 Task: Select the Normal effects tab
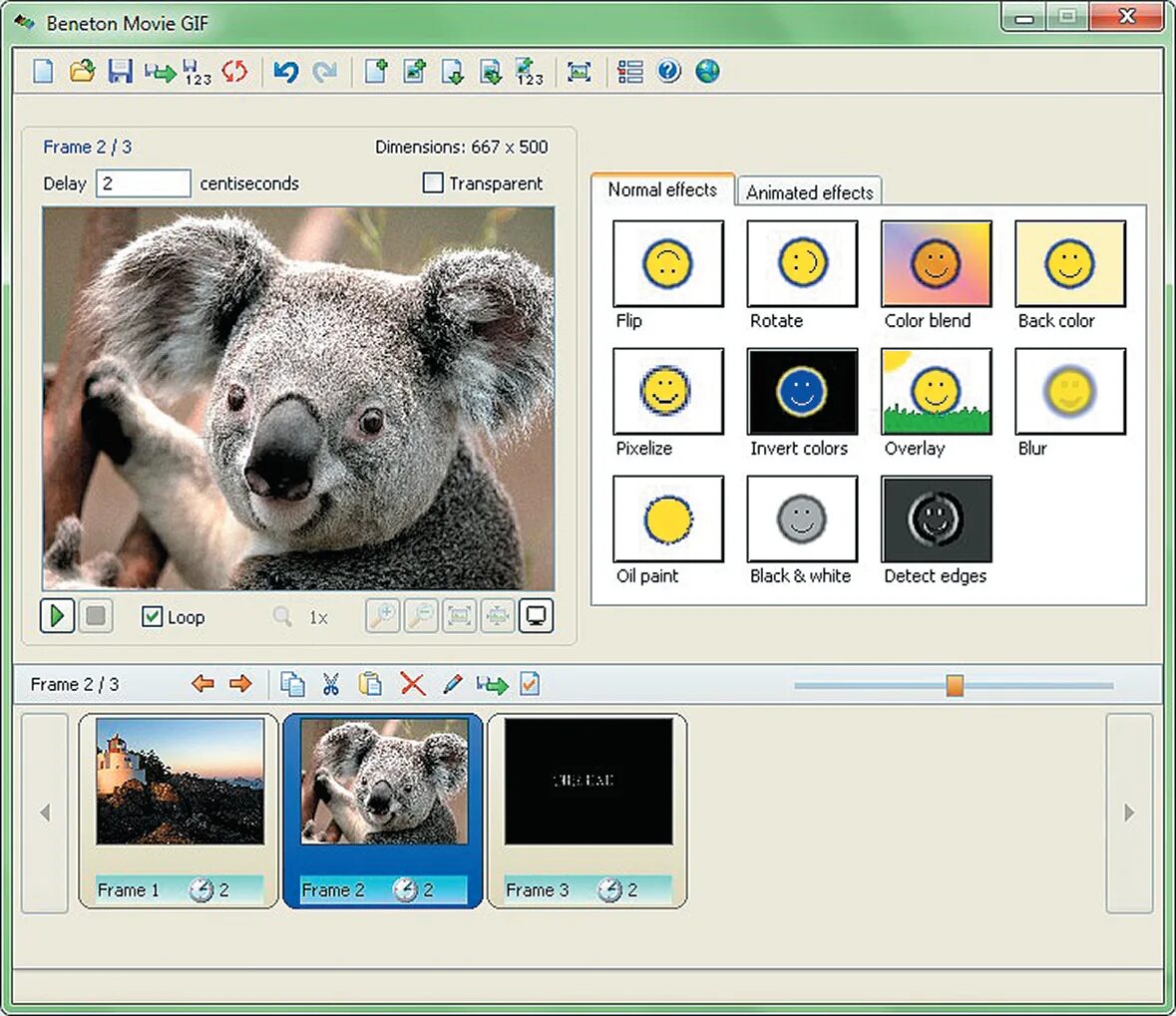pyautogui.click(x=662, y=189)
